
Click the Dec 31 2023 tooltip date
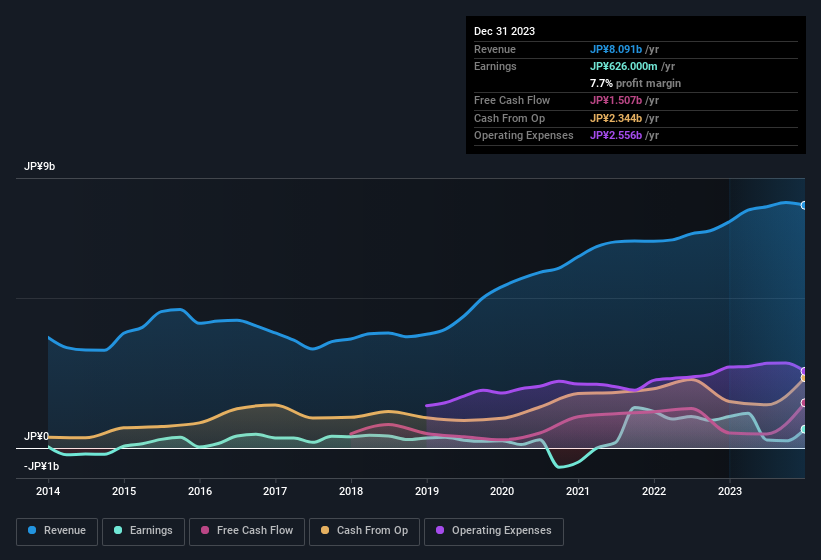504,31
